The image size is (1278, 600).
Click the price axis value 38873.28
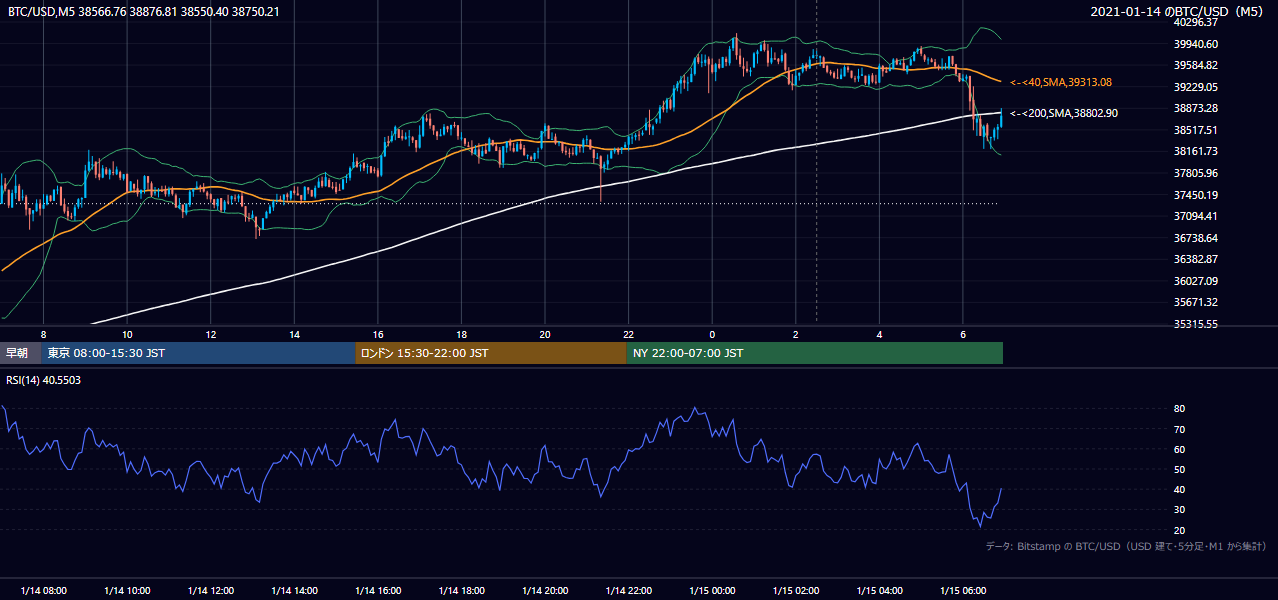click(x=1196, y=108)
